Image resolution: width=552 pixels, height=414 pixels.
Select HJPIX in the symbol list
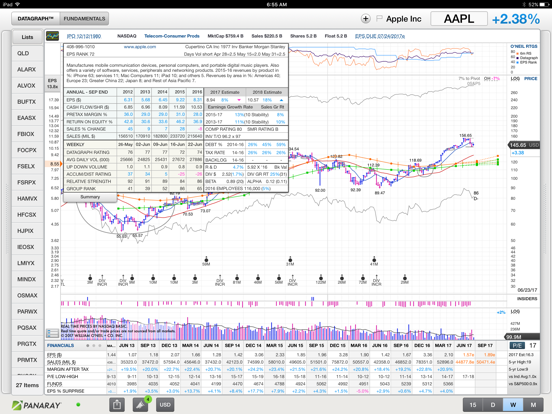coord(27,231)
